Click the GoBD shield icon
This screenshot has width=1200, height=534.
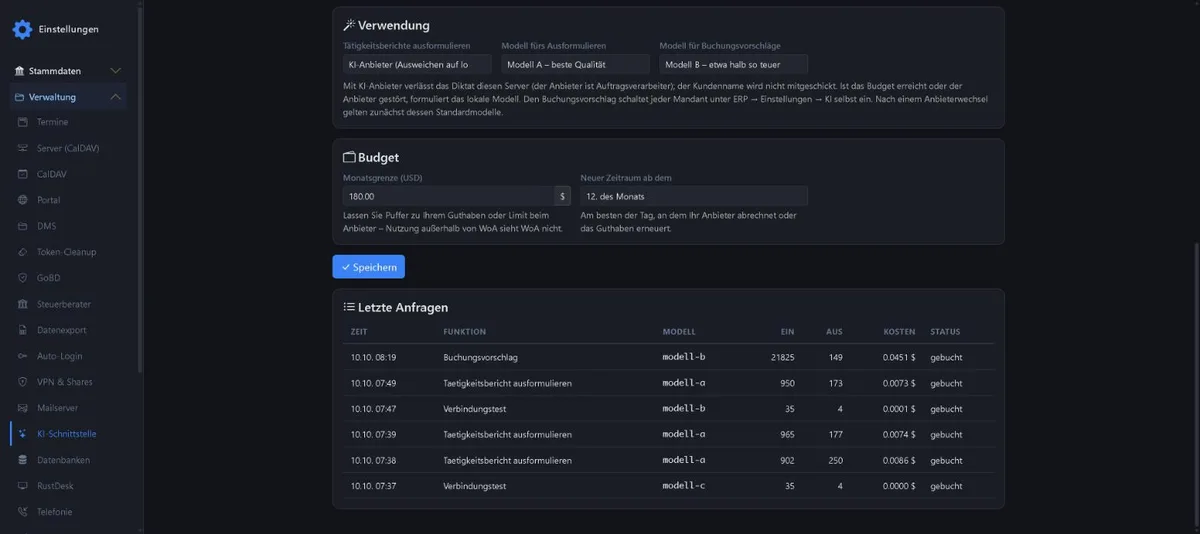[24, 278]
